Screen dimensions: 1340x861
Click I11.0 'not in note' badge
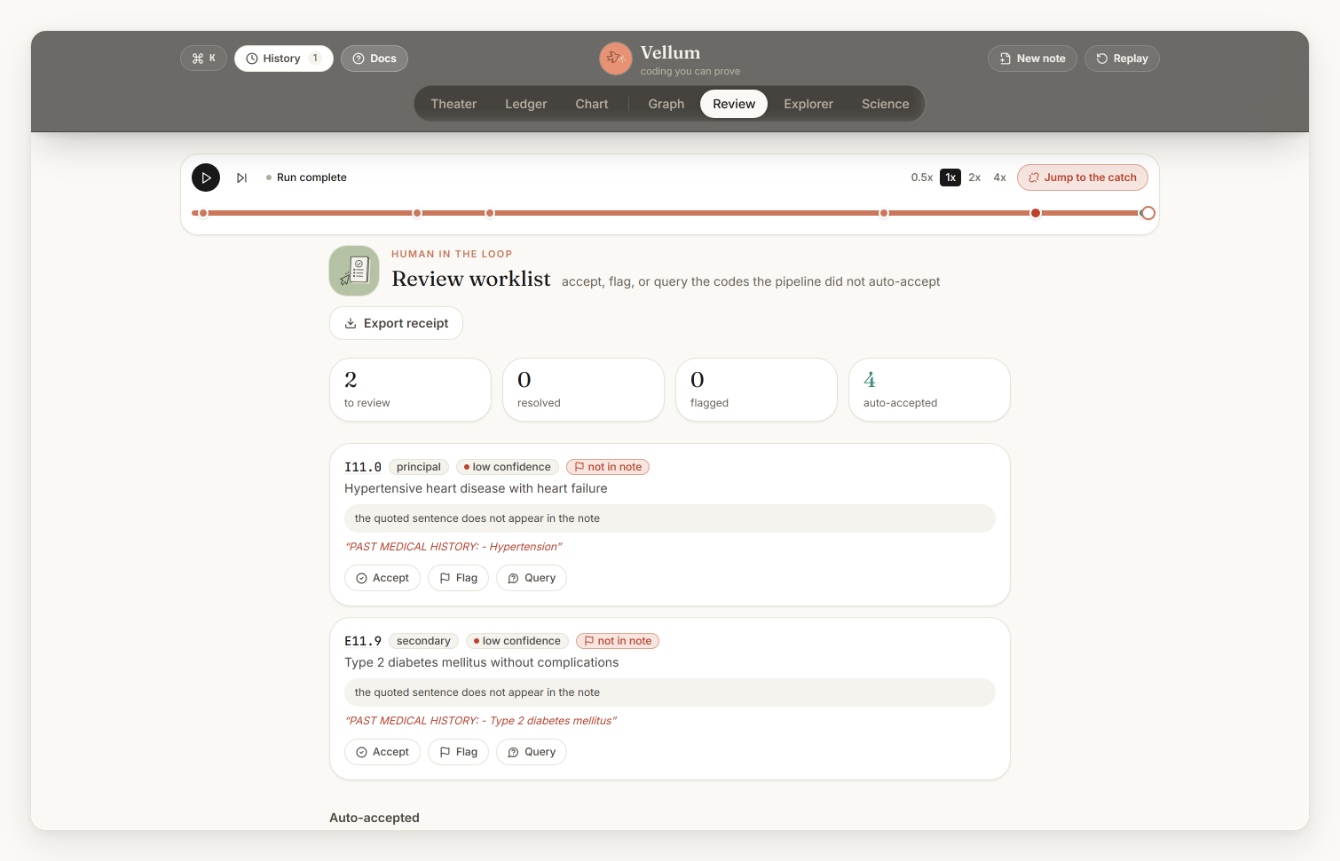[x=608, y=467]
